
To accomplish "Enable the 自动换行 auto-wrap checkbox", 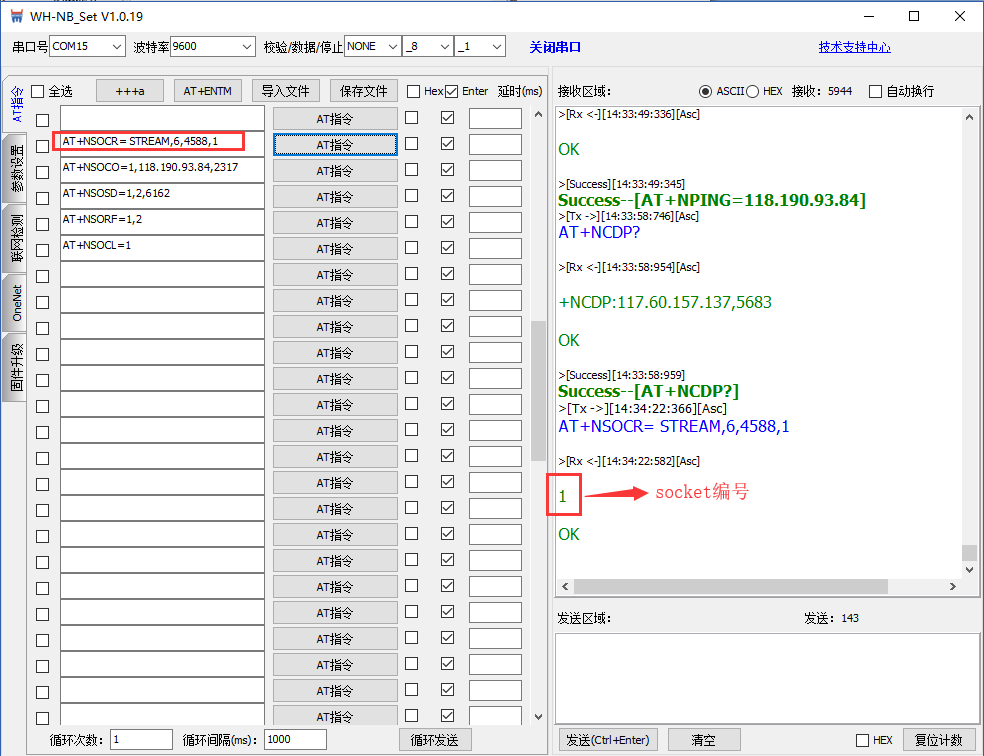I will [x=875, y=92].
